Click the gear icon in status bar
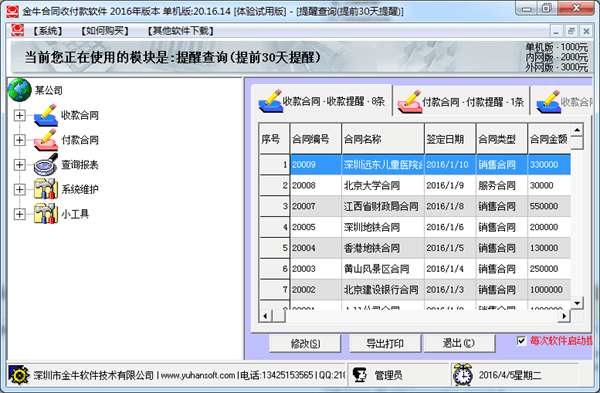This screenshot has width=600, height=393. (x=19, y=375)
